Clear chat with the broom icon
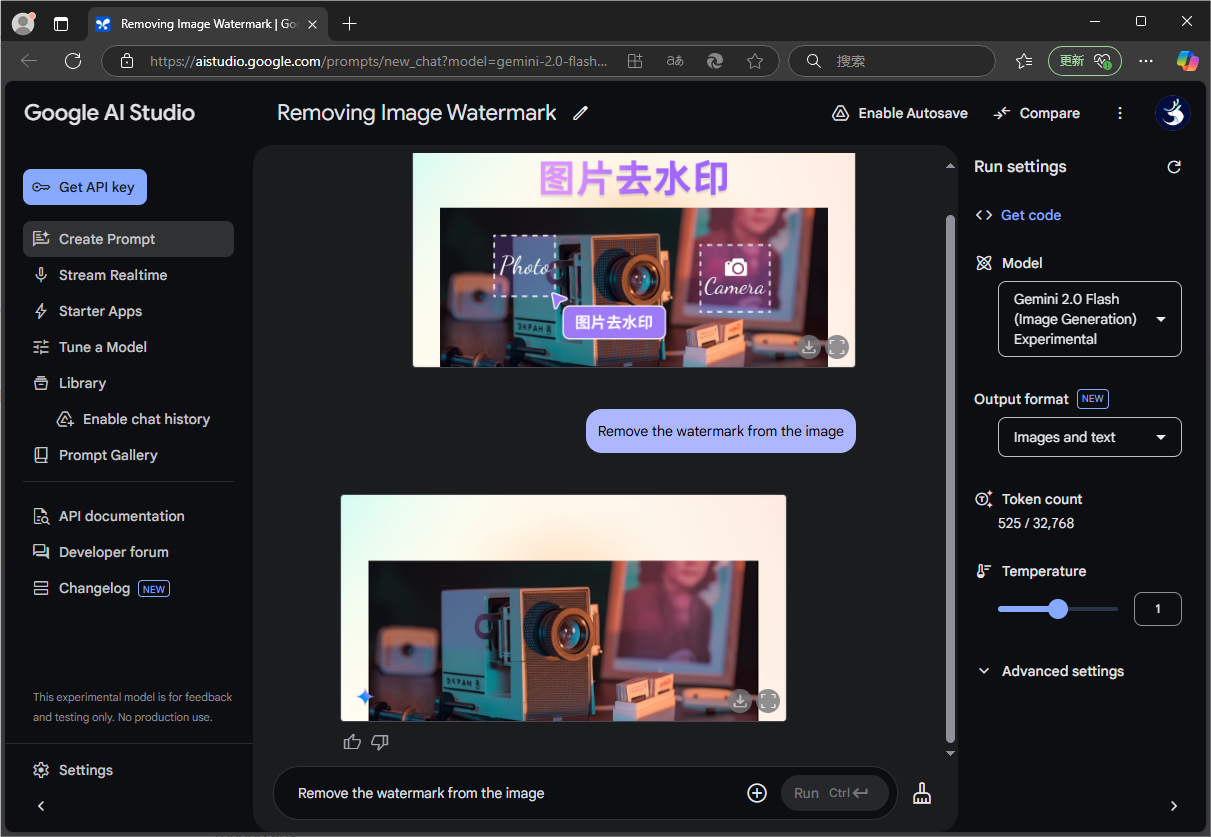This screenshot has width=1211, height=837. tap(922, 793)
